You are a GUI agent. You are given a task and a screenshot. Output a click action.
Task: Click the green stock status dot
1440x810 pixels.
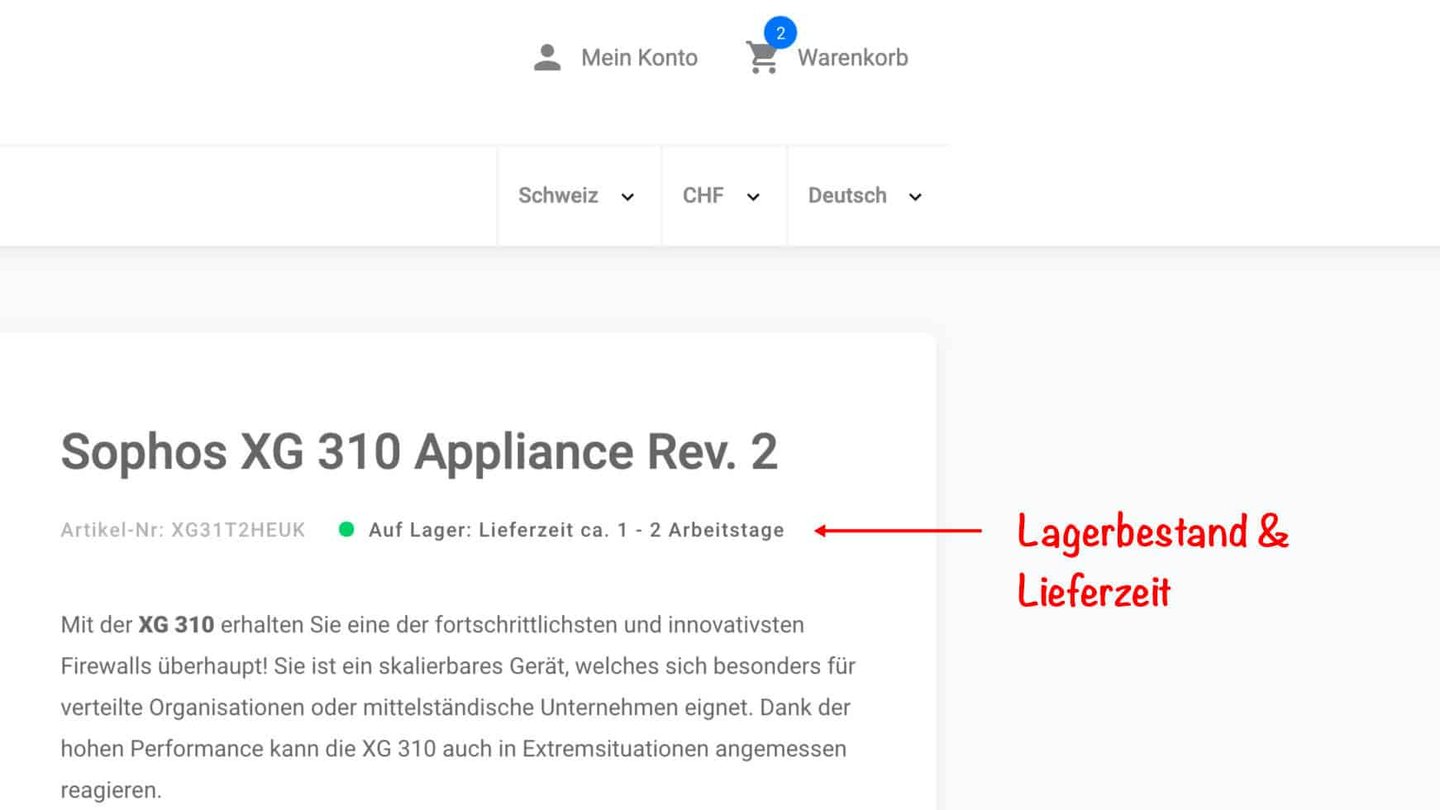pos(346,529)
